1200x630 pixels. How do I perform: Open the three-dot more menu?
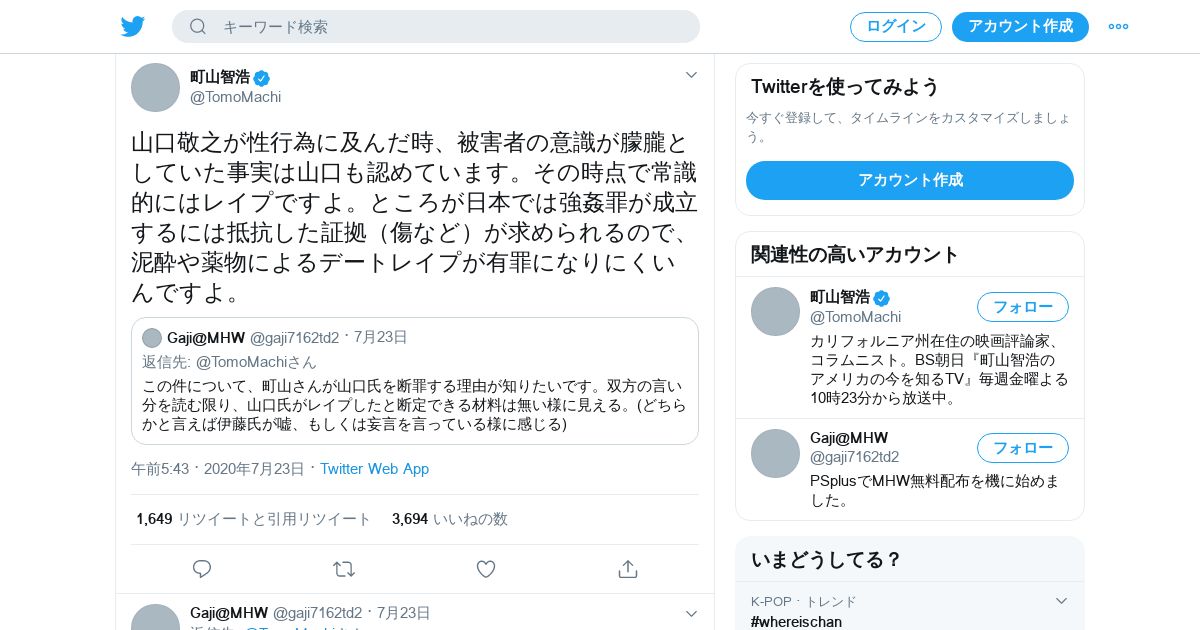tap(1118, 27)
